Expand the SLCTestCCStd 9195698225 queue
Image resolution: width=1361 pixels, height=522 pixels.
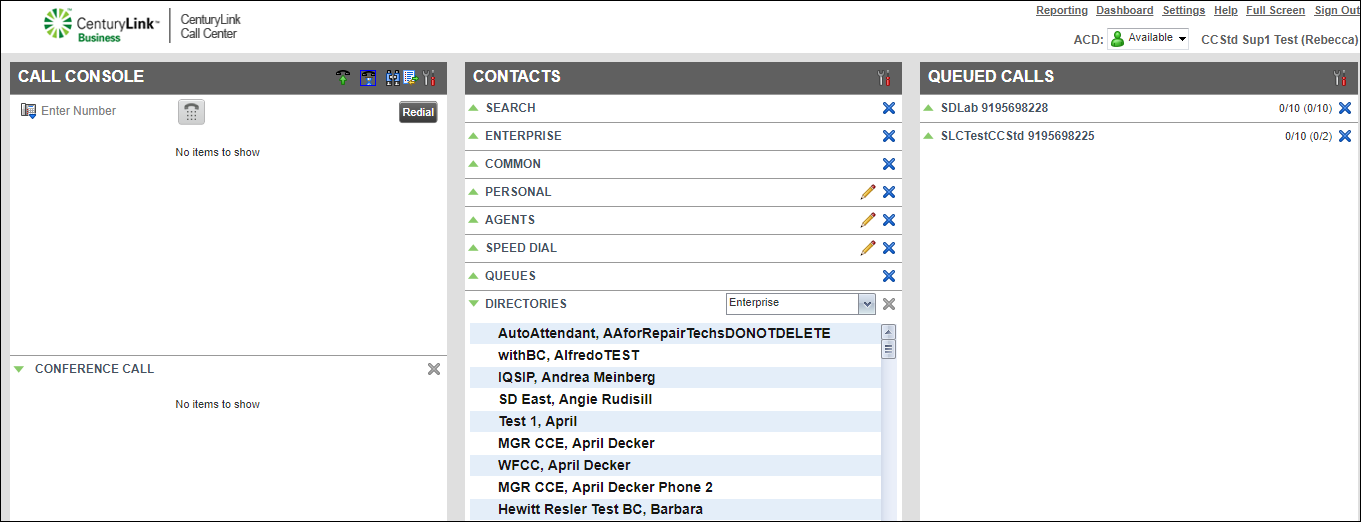(929, 136)
